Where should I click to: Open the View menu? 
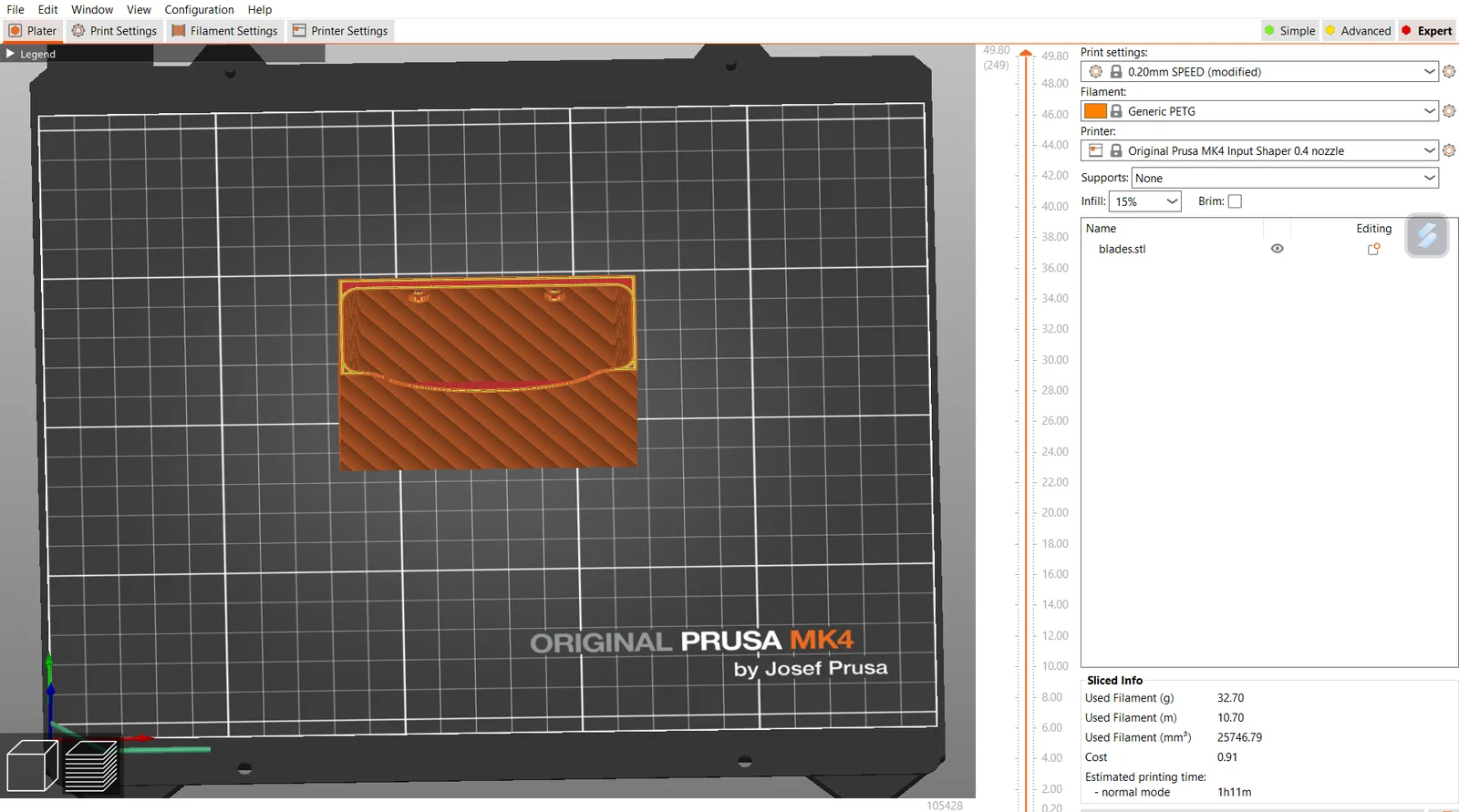coord(139,9)
